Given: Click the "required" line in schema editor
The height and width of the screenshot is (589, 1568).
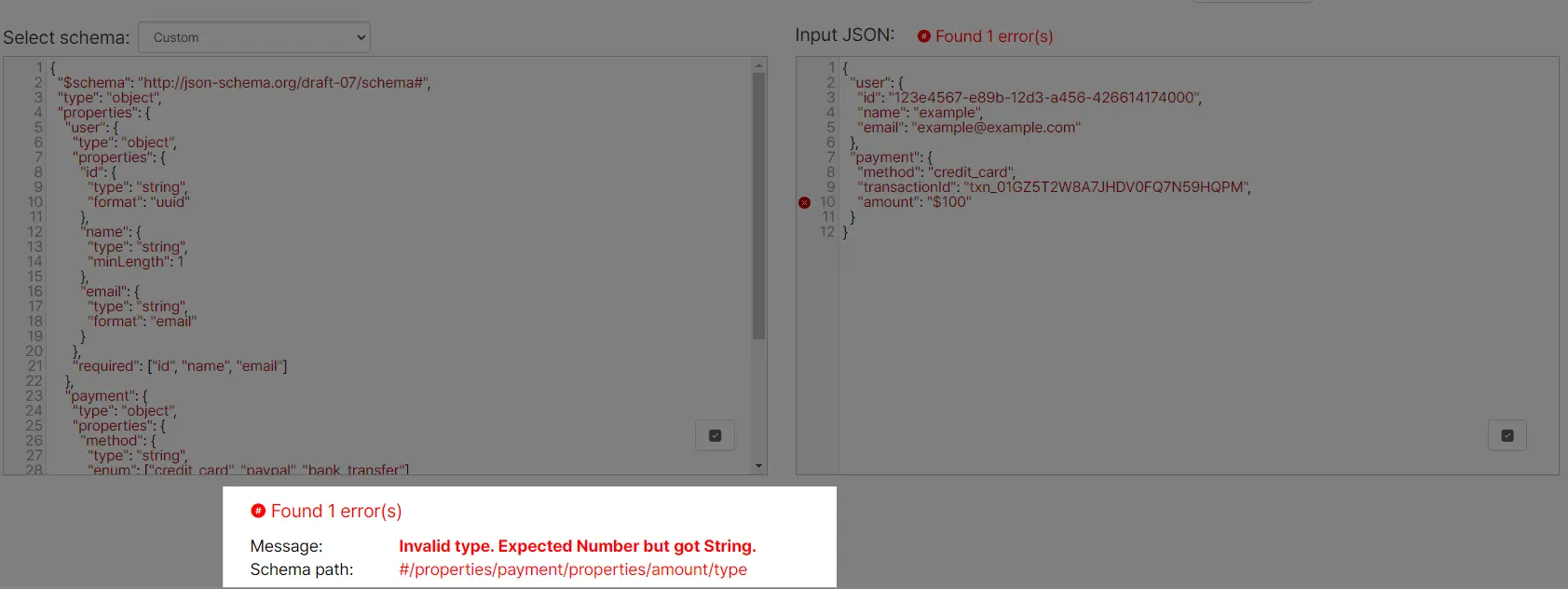Looking at the screenshot, I should [182, 366].
